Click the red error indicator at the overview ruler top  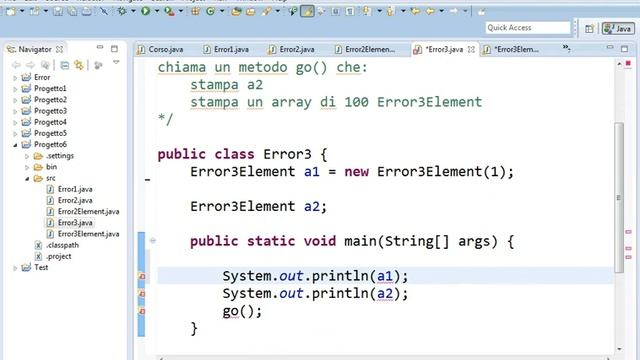click(x=628, y=63)
